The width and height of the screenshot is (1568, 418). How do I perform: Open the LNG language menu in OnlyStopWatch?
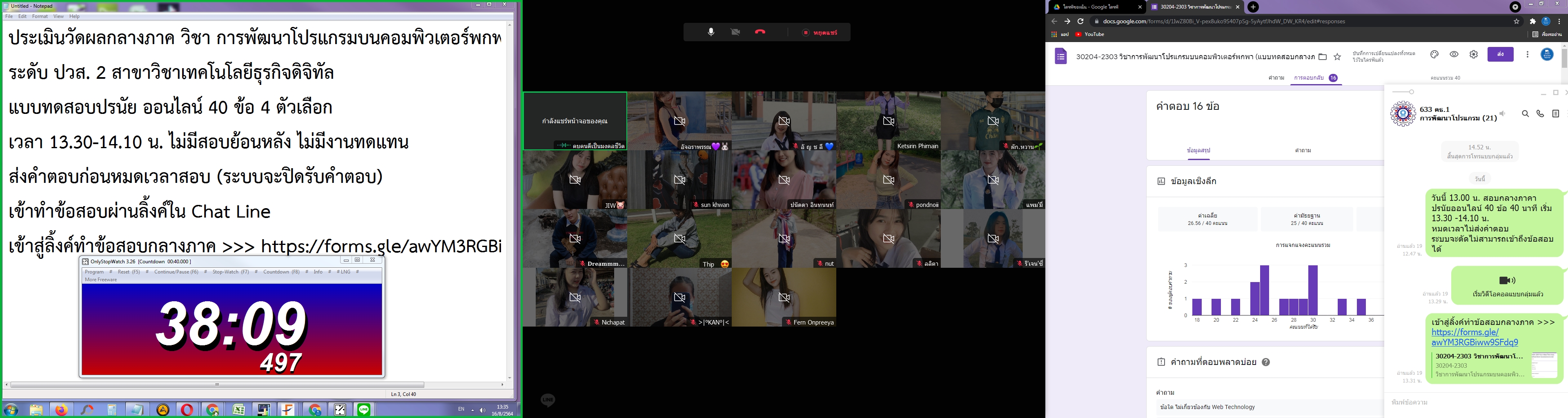(344, 272)
